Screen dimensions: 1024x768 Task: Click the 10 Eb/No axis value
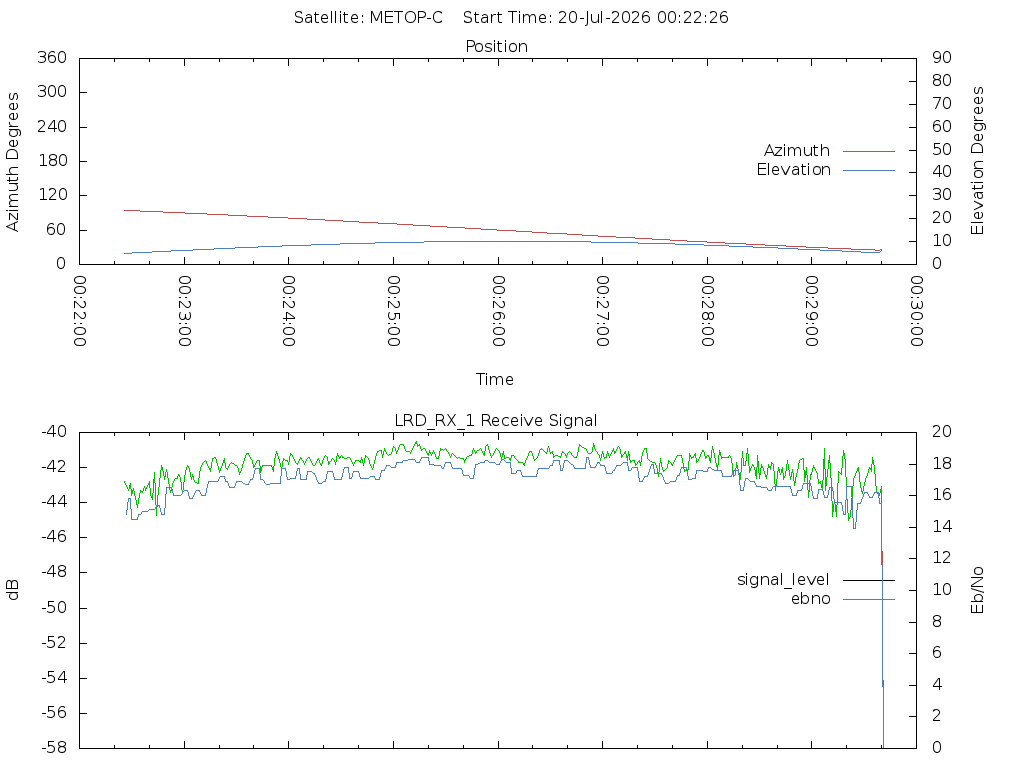(942, 590)
